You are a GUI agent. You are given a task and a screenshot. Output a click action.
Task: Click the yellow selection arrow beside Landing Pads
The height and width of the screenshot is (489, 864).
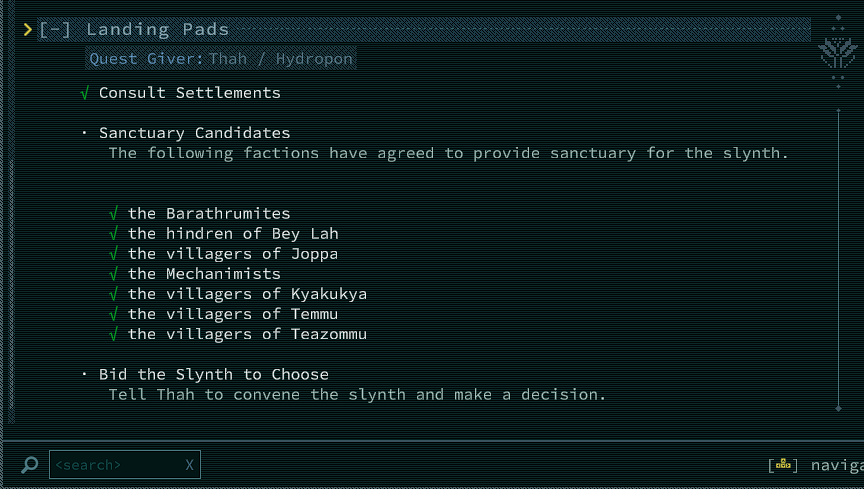pos(28,30)
